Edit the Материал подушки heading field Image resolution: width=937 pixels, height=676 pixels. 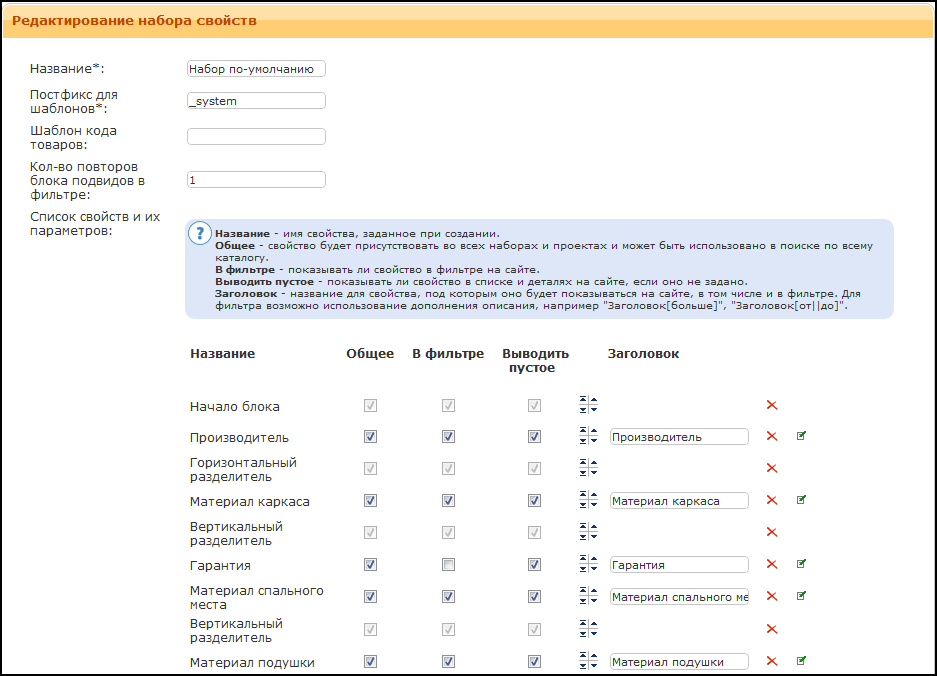(x=679, y=662)
